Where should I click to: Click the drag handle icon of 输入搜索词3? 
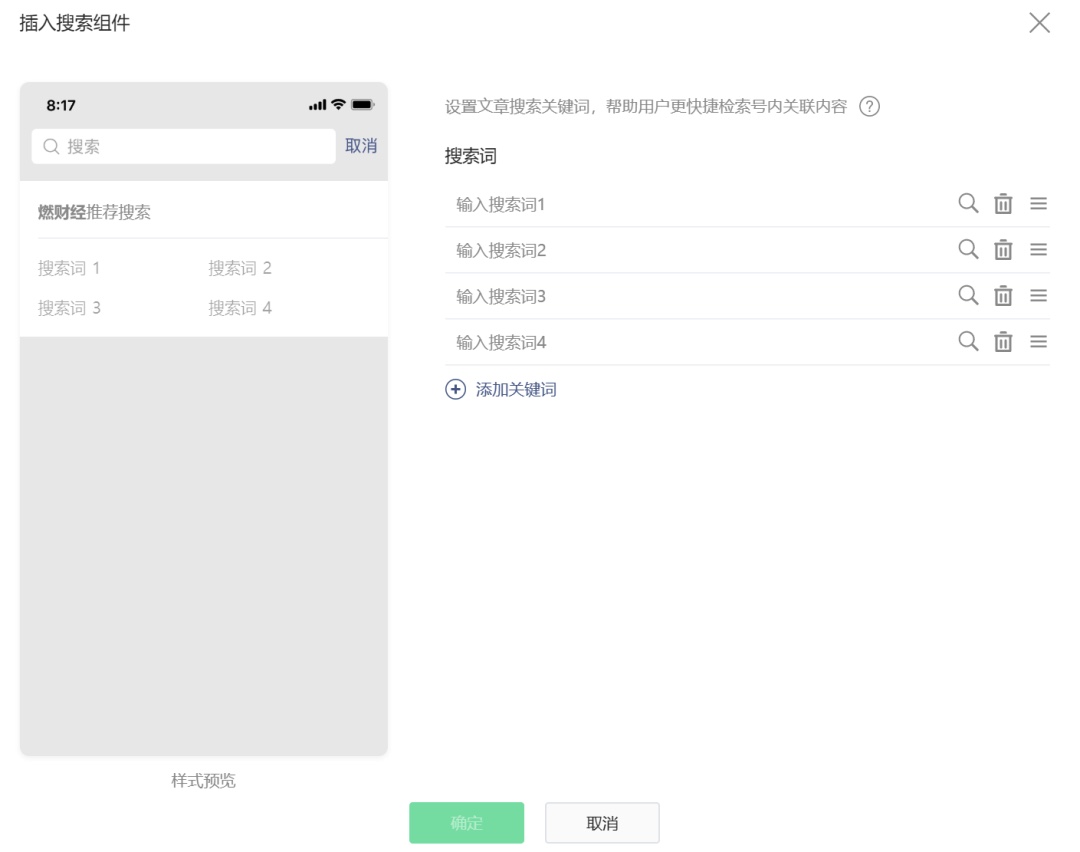pyautogui.click(x=1038, y=295)
